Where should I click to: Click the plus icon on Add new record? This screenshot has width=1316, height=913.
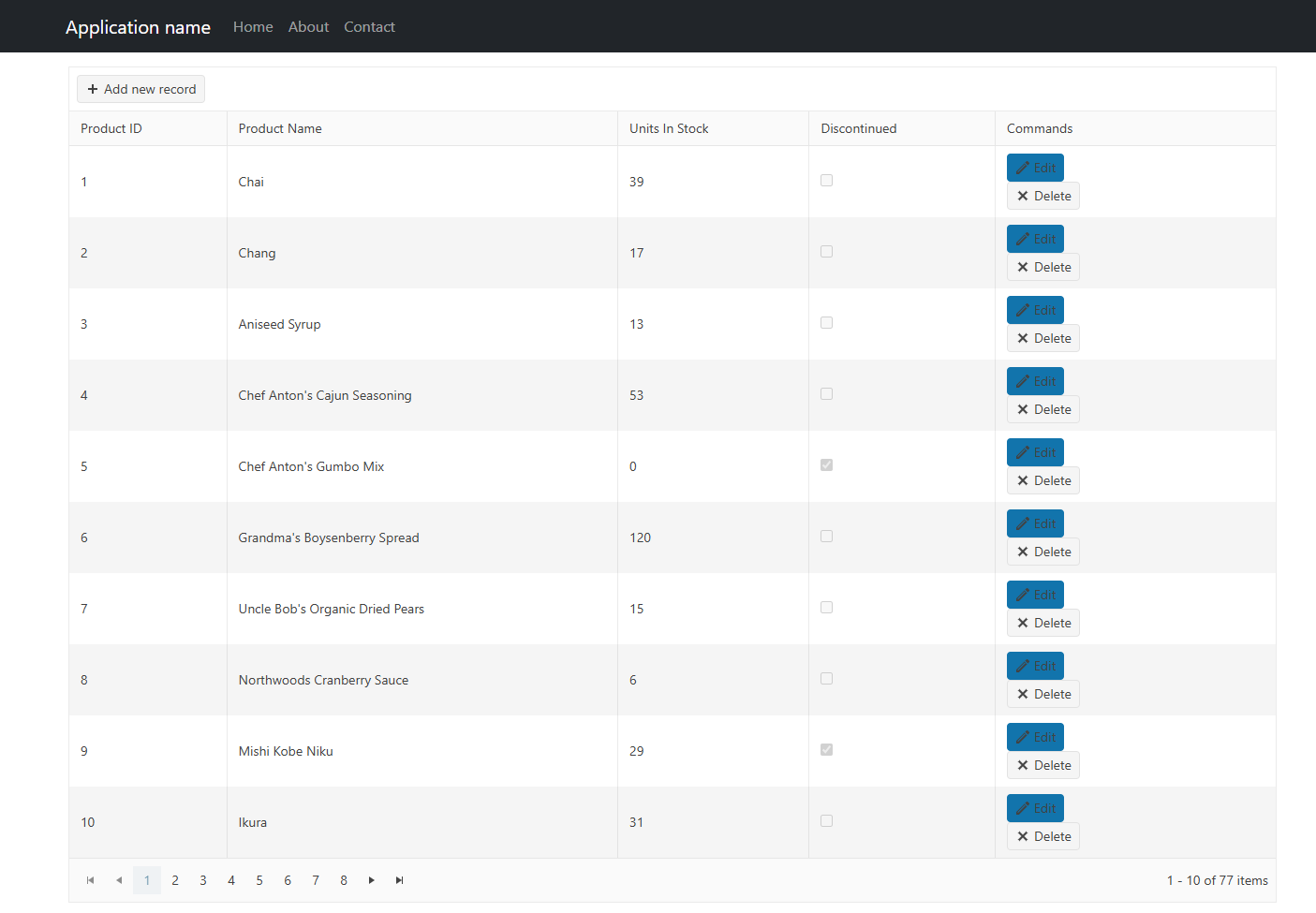pyautogui.click(x=92, y=88)
